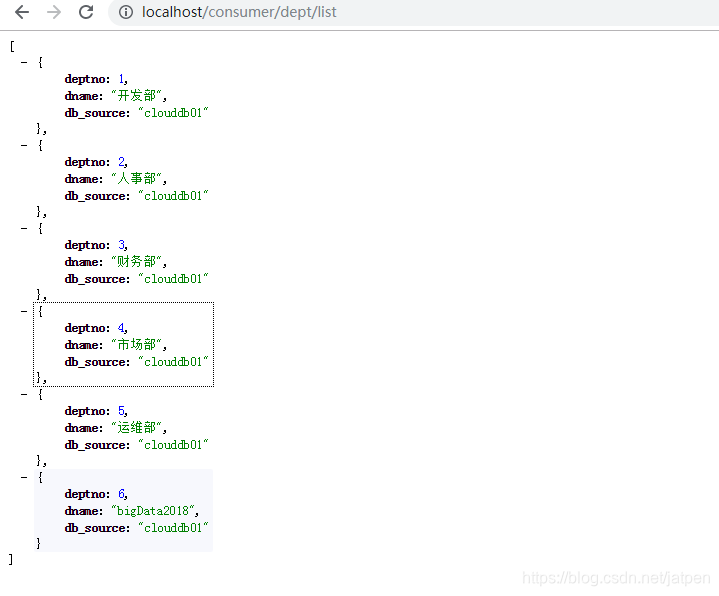Click the deptno value 4
This screenshot has height=596, width=719.
coord(121,328)
